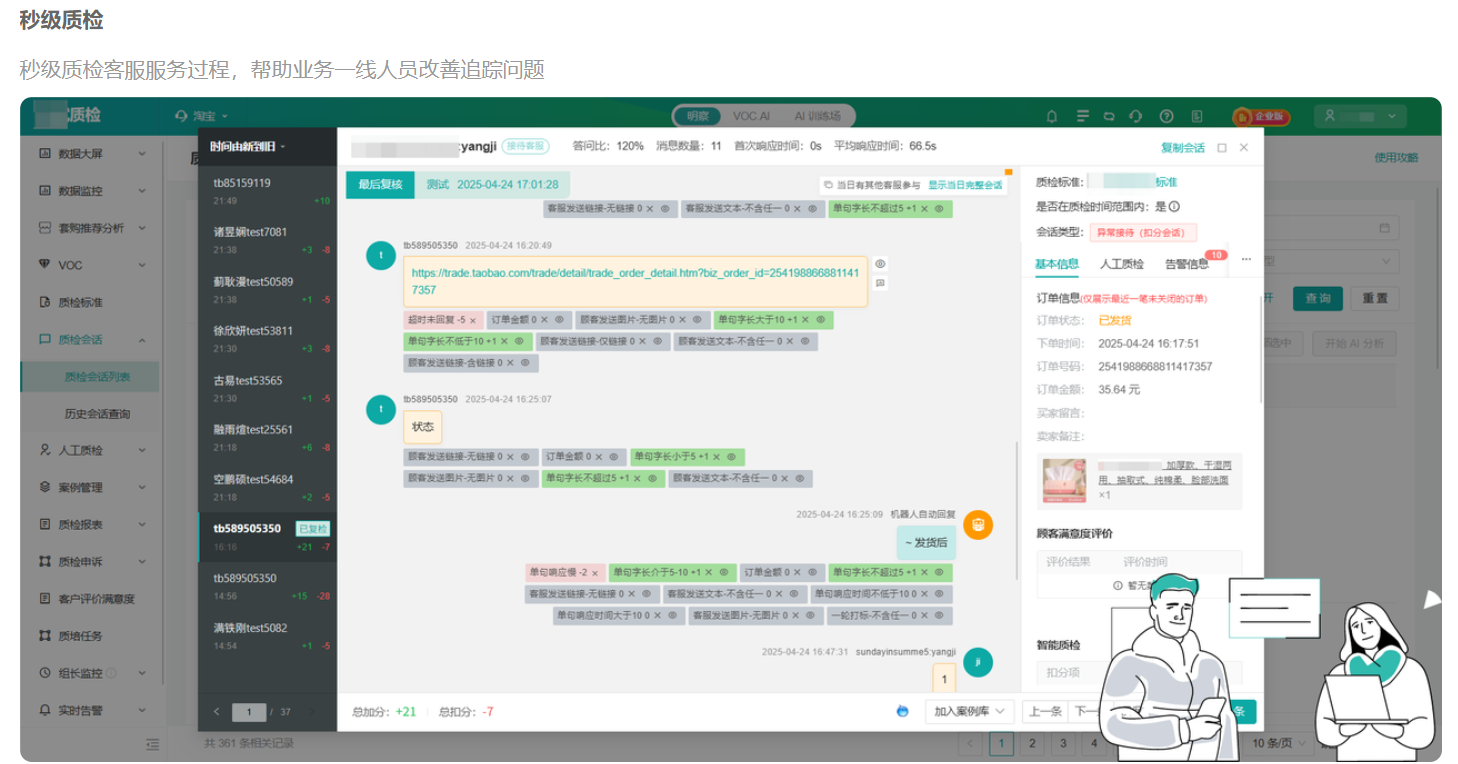Open the notification bell icon
This screenshot has height=764, width=1458.
tap(1052, 116)
